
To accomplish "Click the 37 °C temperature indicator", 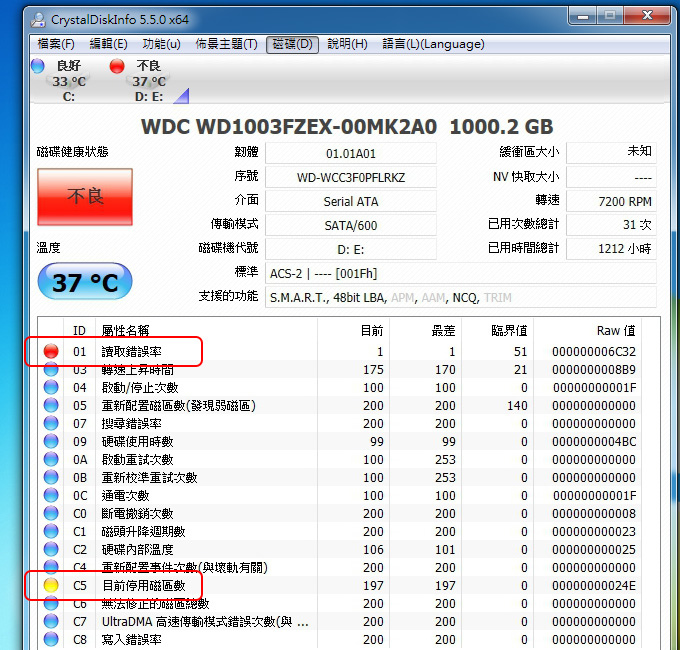I will pos(85,282).
